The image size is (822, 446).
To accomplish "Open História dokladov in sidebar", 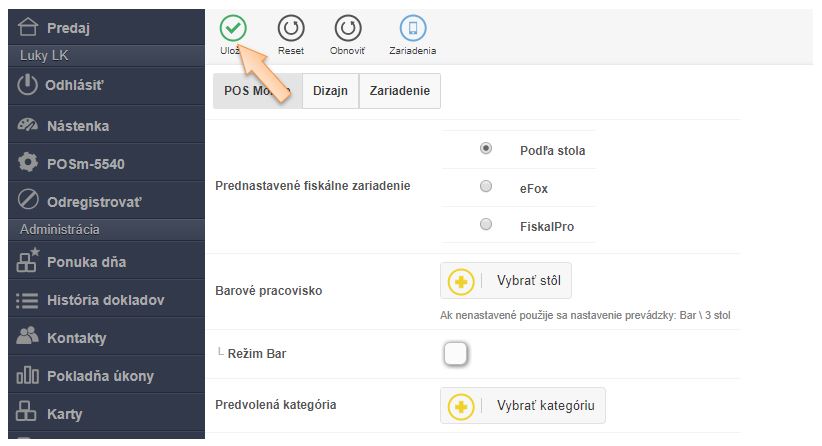I will [x=104, y=300].
